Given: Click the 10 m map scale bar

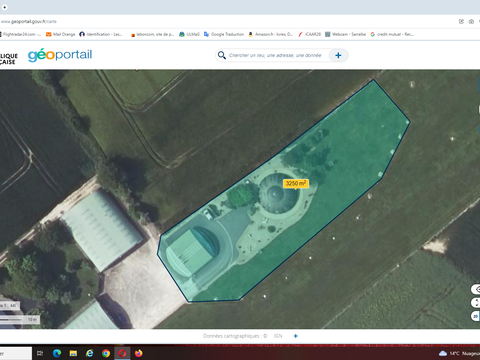Looking at the screenshot, I should 20,319.
